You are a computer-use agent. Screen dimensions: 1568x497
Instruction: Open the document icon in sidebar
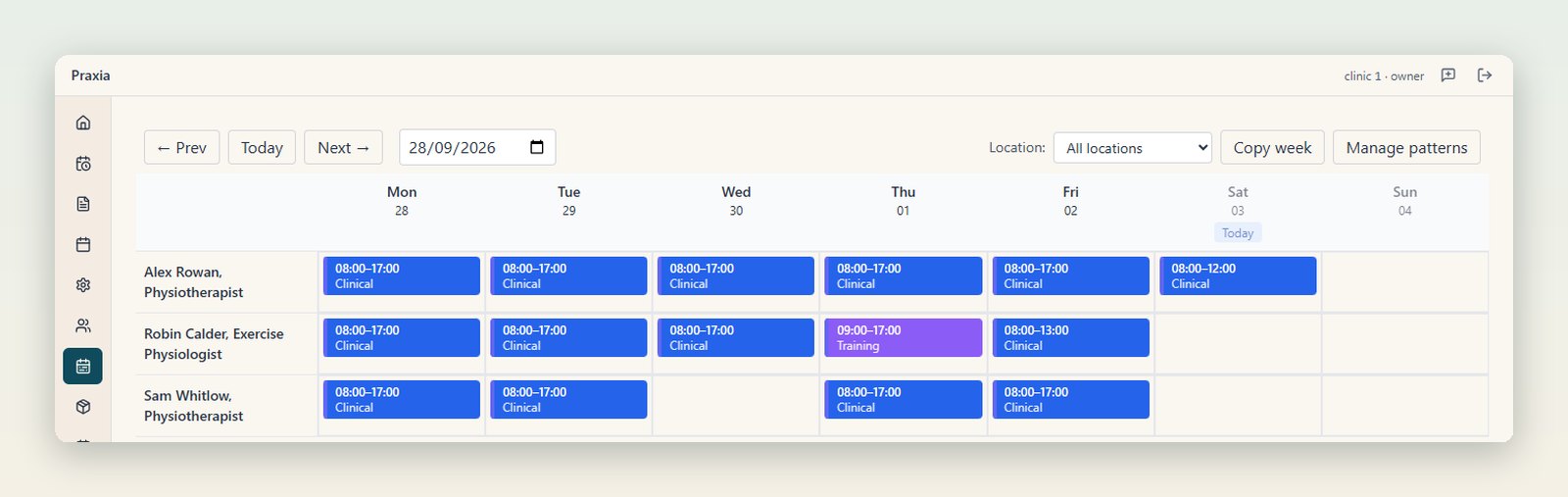[83, 204]
